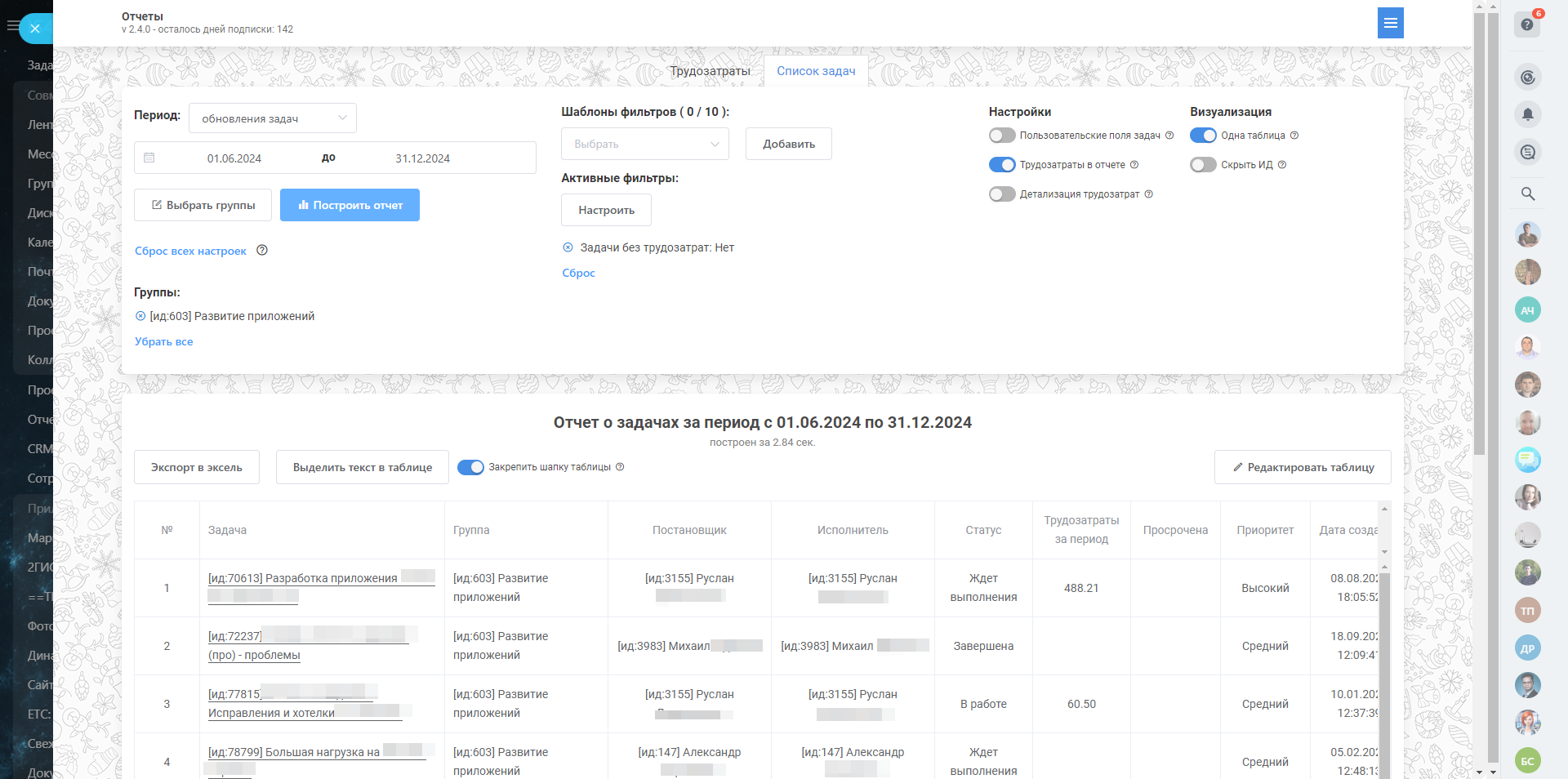Click Экспорт в эксель button

[x=197, y=467]
